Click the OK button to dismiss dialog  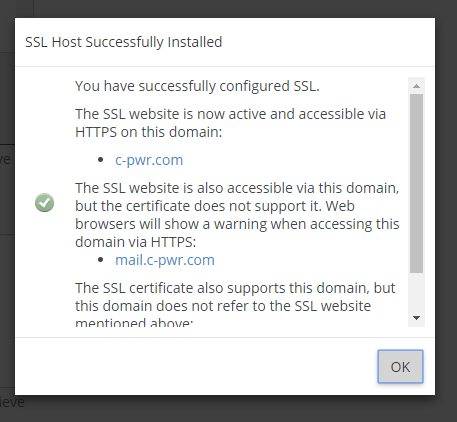coord(400,366)
